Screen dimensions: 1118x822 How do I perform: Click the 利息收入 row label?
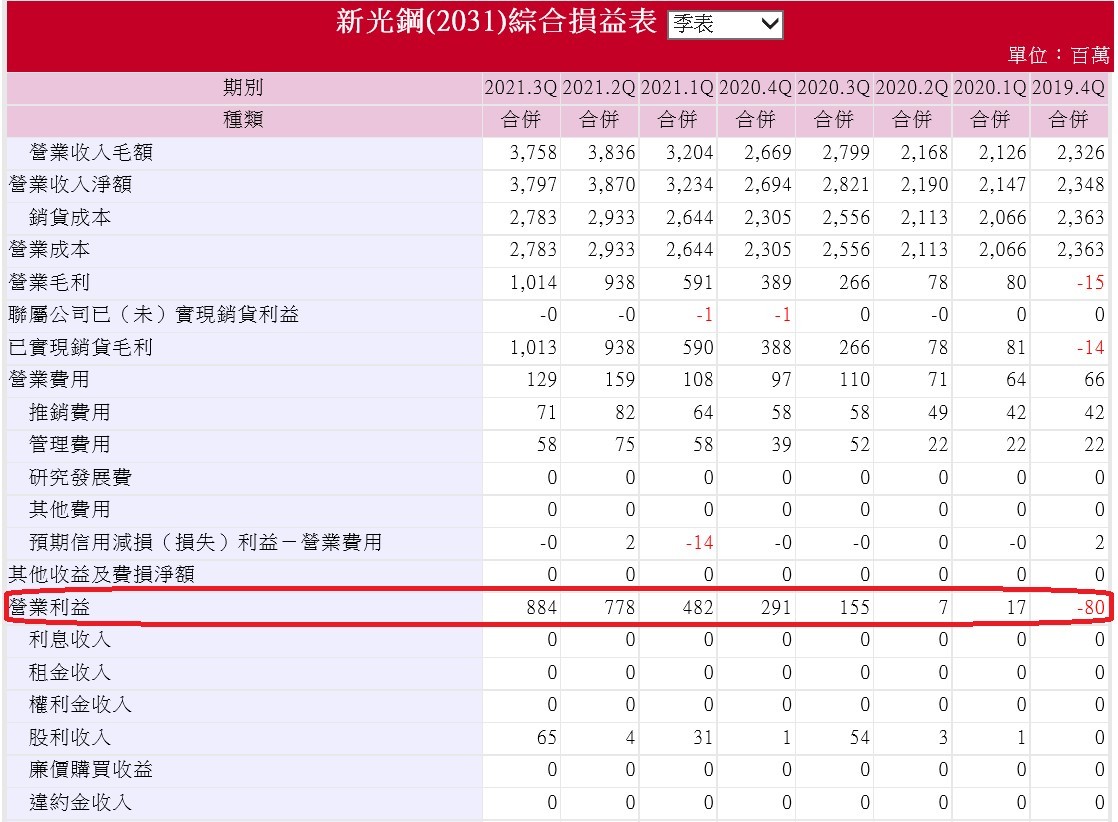click(70, 639)
